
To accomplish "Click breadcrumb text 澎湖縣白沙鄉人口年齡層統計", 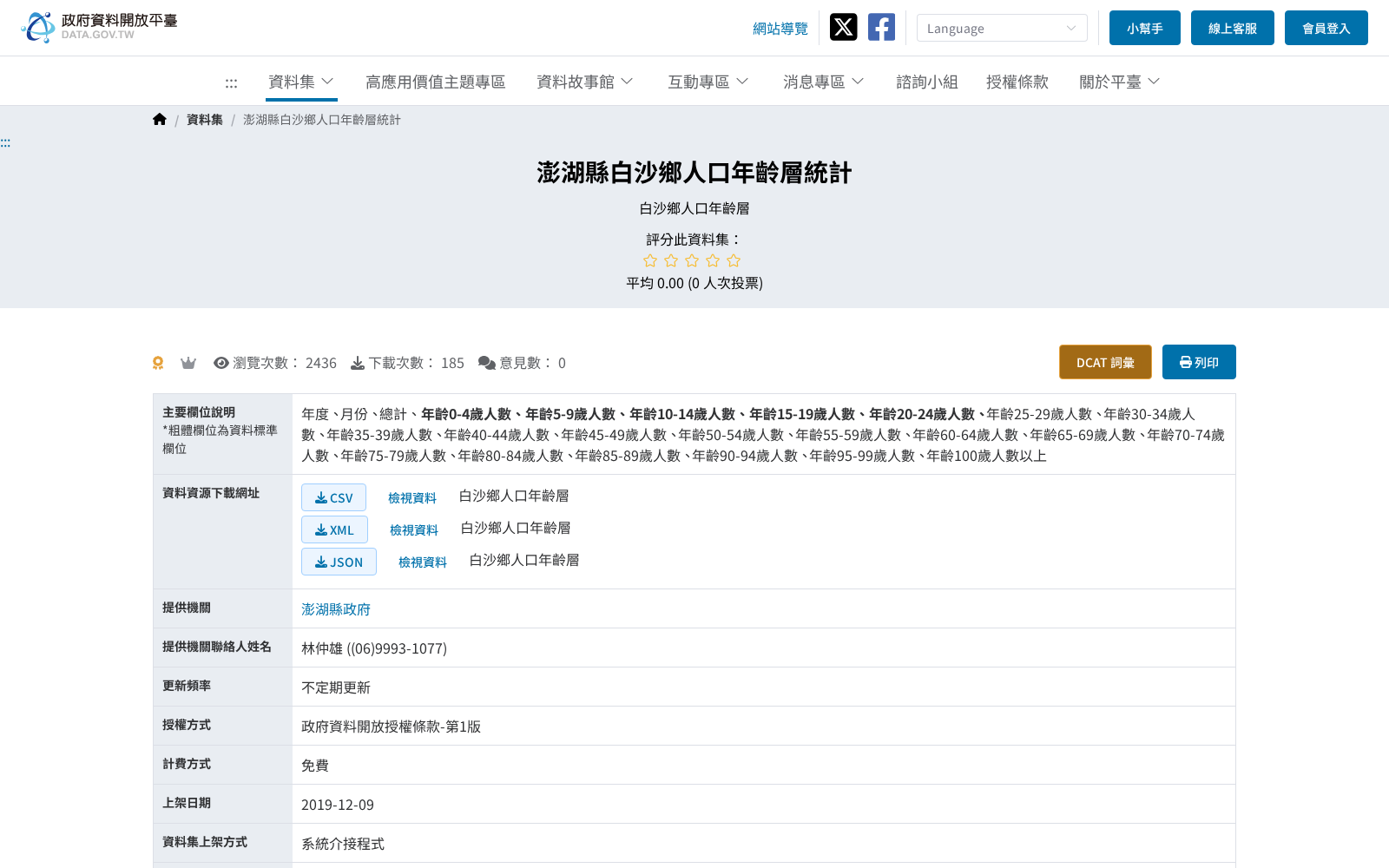I will click(322, 120).
